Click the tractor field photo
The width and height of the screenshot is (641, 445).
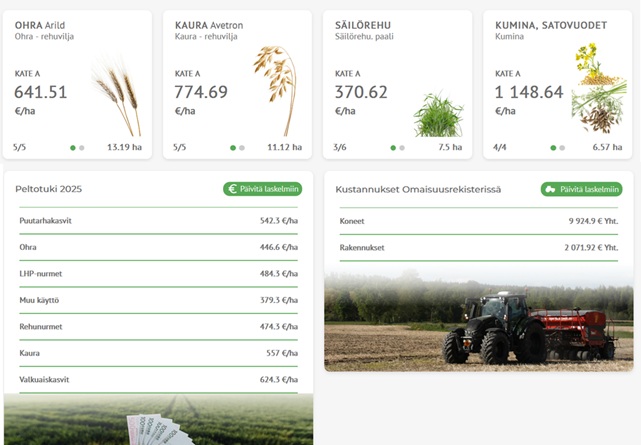pyautogui.click(x=478, y=320)
